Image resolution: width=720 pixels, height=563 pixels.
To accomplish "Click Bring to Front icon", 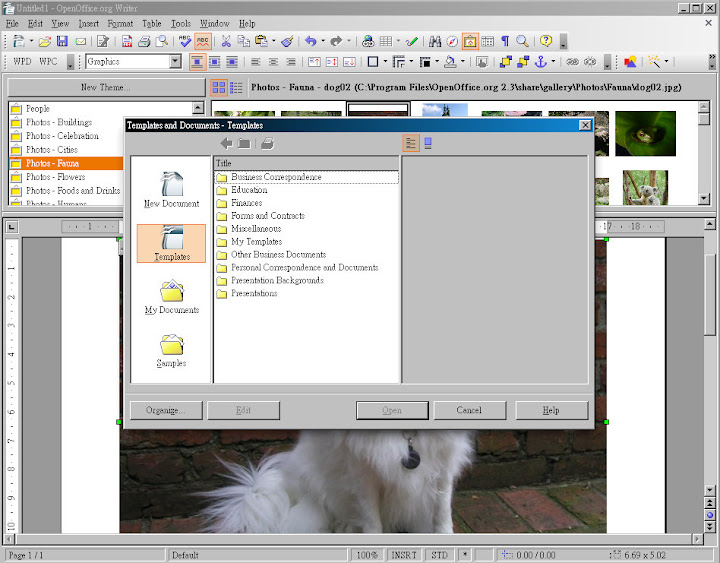I will tap(506, 61).
